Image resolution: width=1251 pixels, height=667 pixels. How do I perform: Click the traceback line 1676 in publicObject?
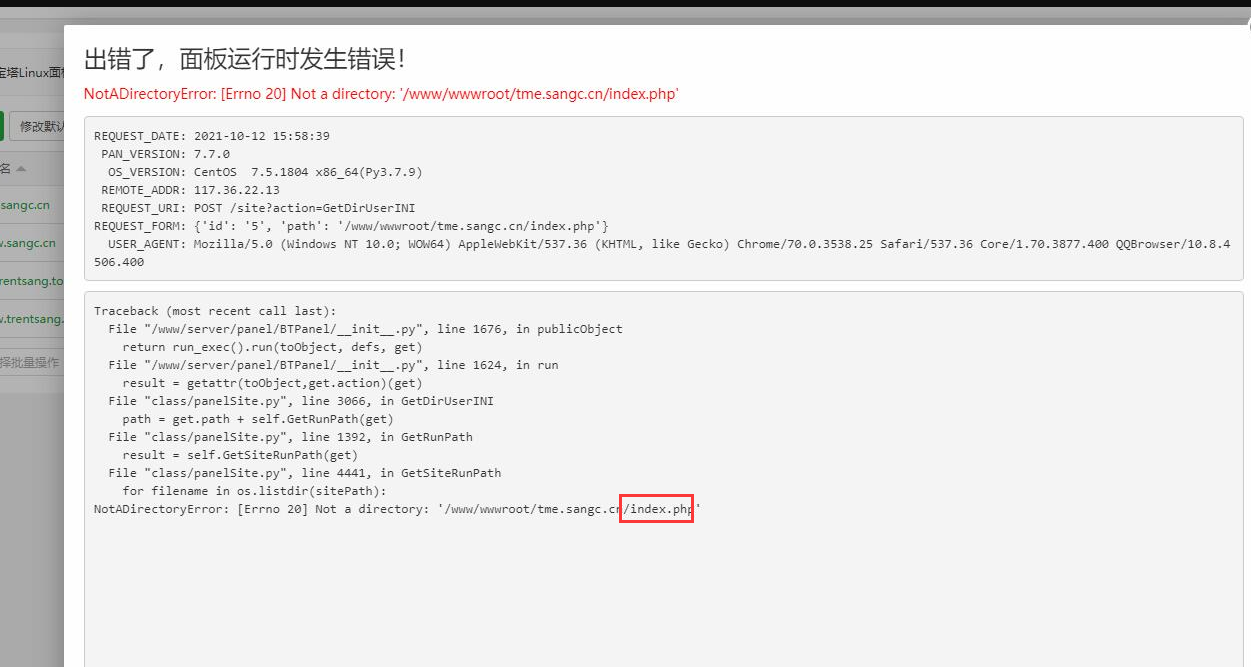coord(365,329)
